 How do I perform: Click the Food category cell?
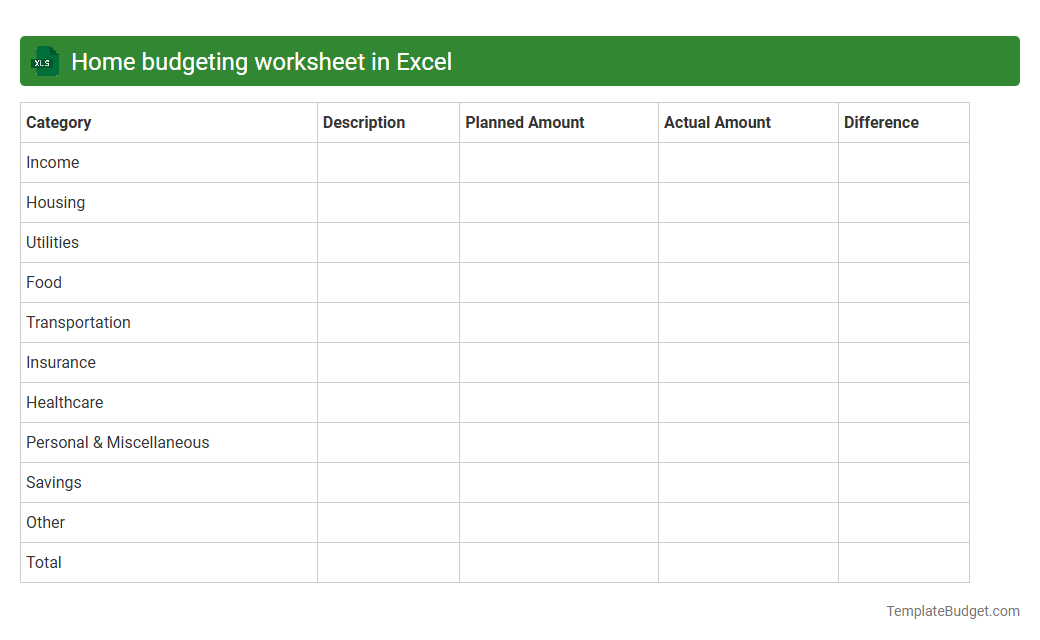(x=44, y=282)
